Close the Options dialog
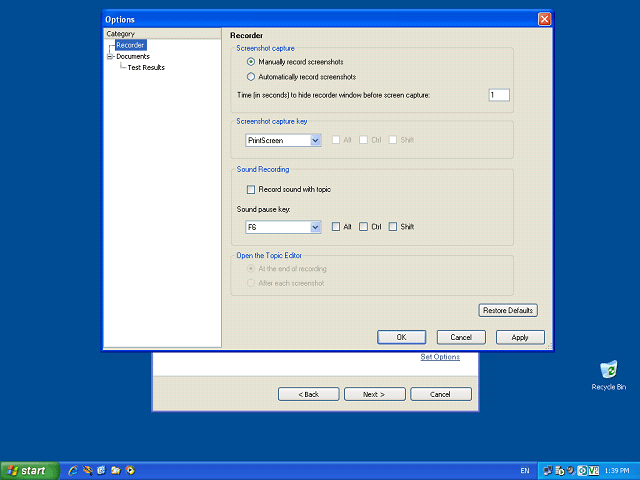640x480 pixels. point(544,19)
